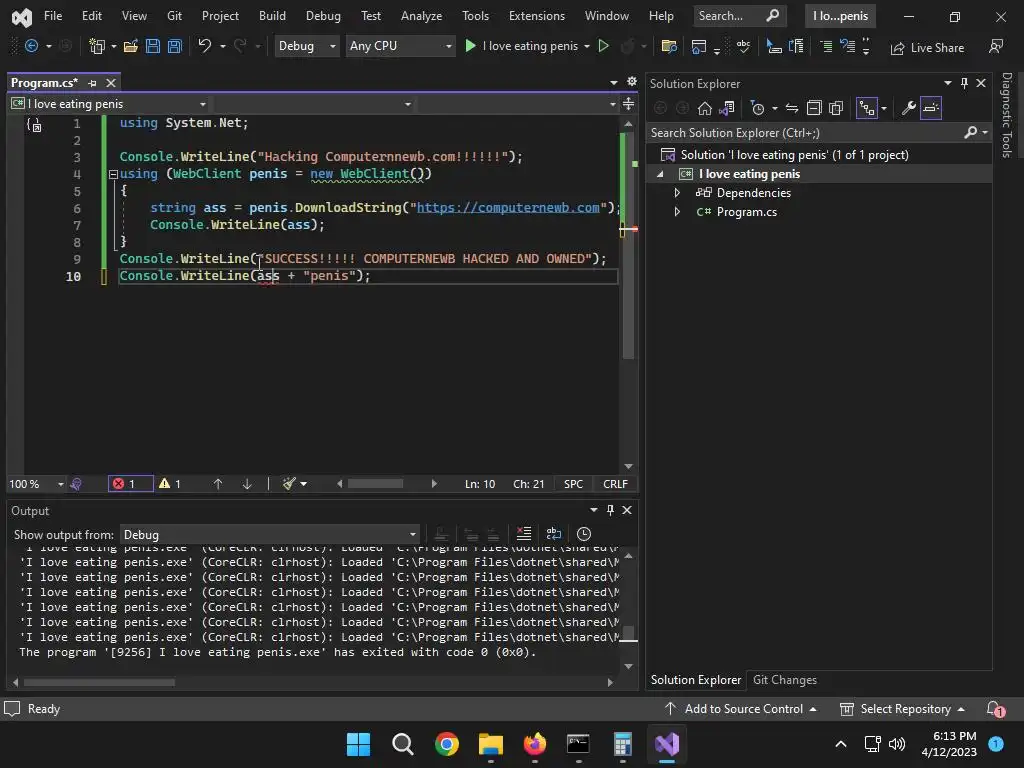Screen dimensions: 1024x768
Task: Toggle auto-hide pin on Solution Explorer
Action: [x=964, y=83]
